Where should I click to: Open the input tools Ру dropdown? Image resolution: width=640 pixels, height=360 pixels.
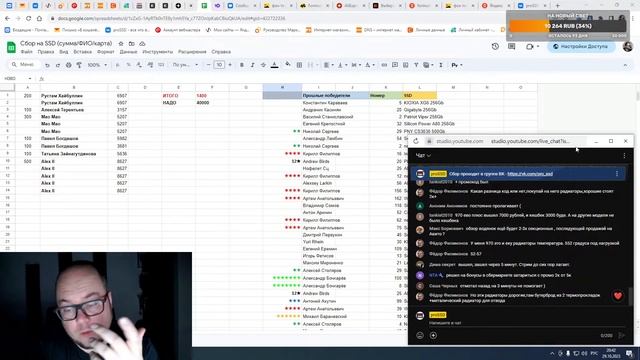[457, 65]
